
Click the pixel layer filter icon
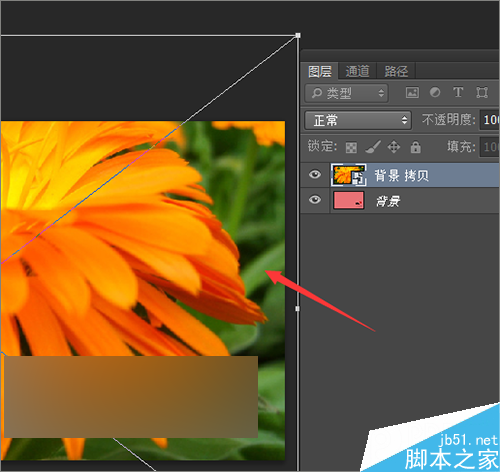click(x=412, y=92)
